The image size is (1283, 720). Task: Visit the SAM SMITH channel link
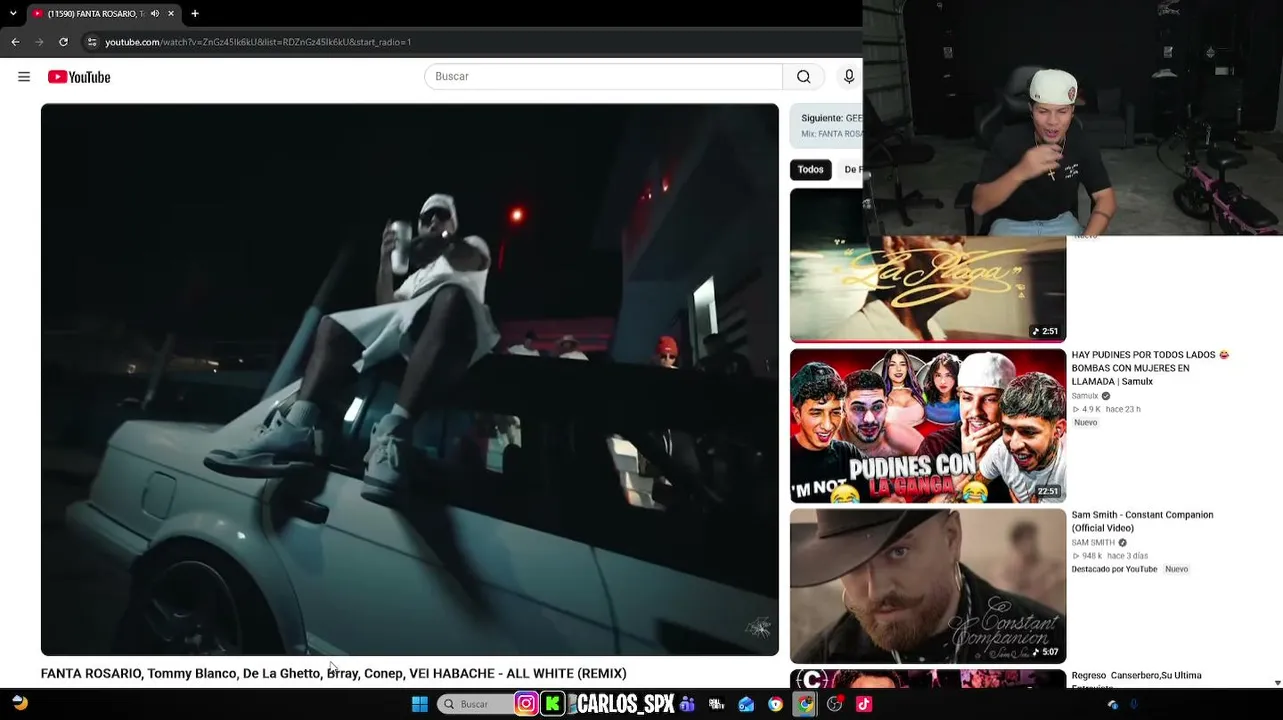click(1093, 543)
